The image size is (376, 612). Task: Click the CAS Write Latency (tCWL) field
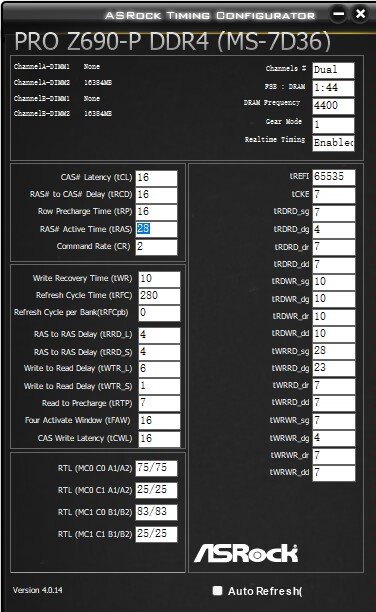click(159, 439)
